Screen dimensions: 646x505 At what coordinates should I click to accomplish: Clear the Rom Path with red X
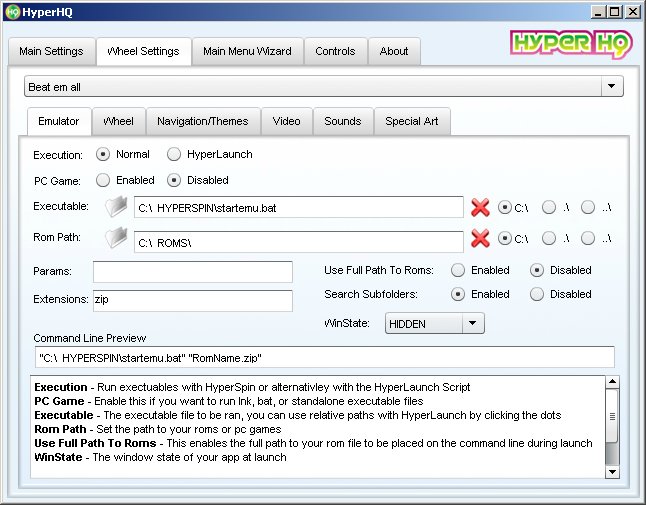tap(480, 238)
